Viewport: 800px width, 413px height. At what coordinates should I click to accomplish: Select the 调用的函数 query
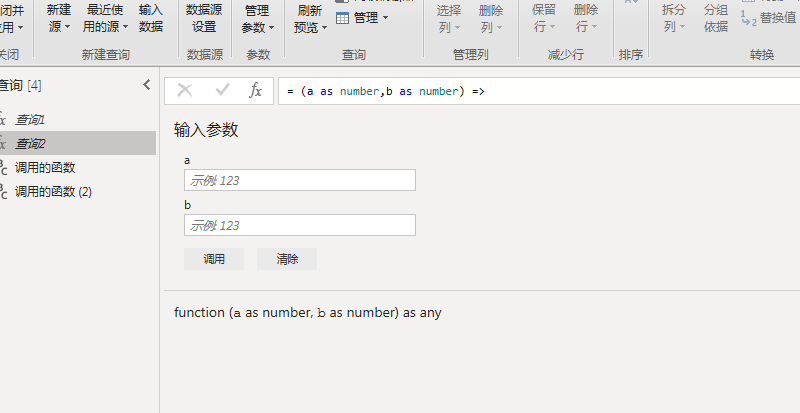click(45, 167)
